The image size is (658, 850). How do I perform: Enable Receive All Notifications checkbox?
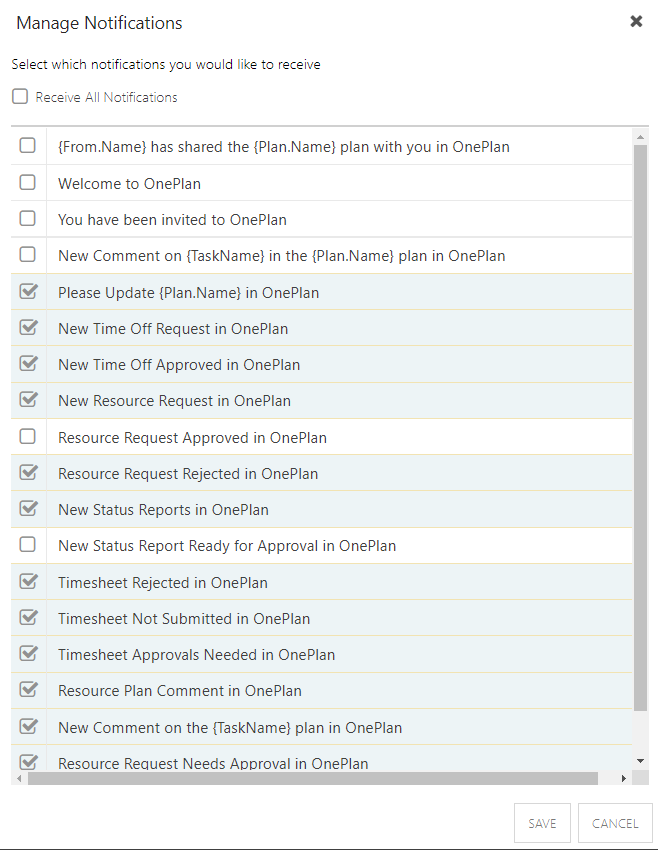(20, 96)
